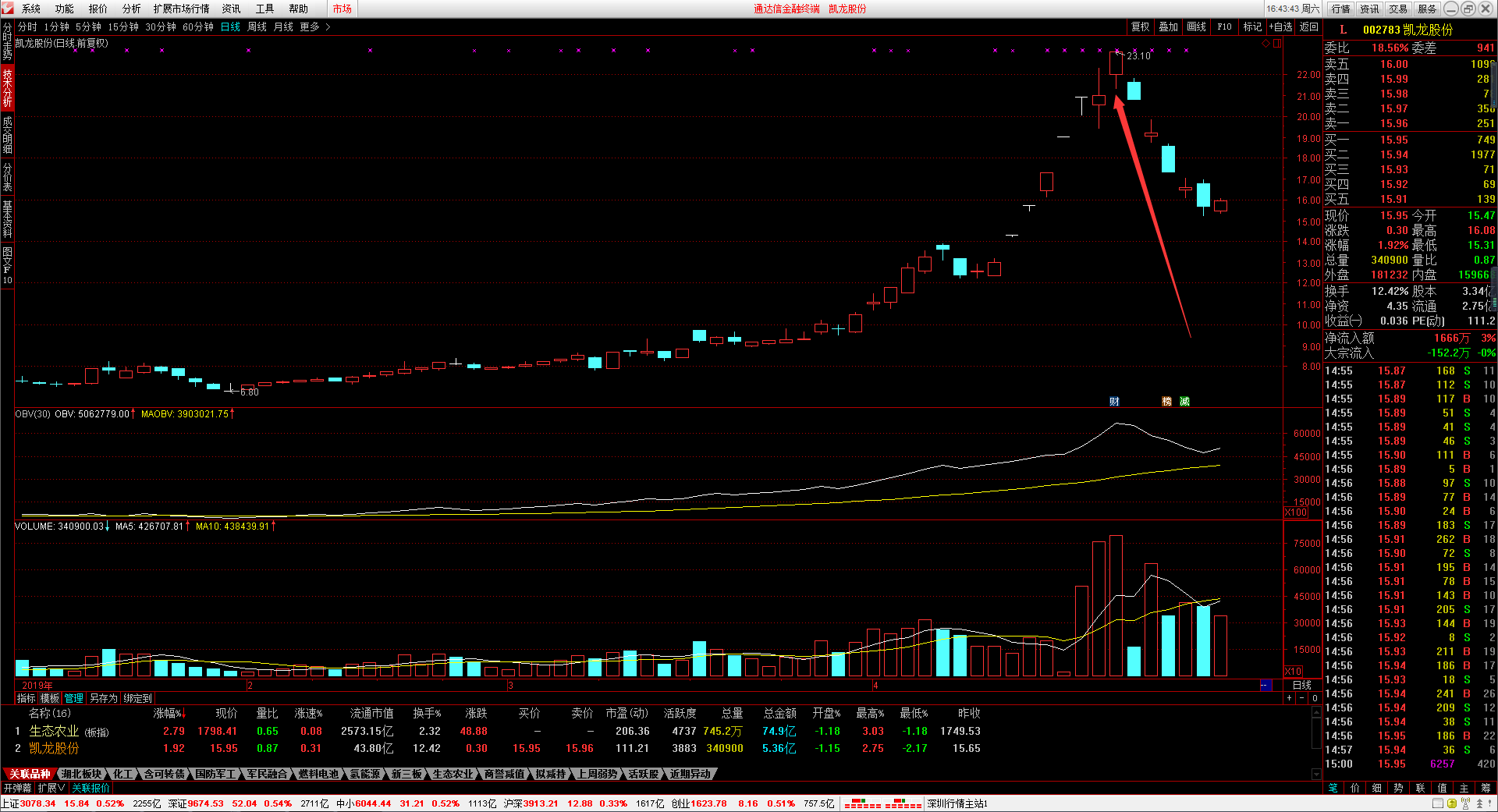Click the minus zoom button under 日线
1498x812 pixels.
1301,698
